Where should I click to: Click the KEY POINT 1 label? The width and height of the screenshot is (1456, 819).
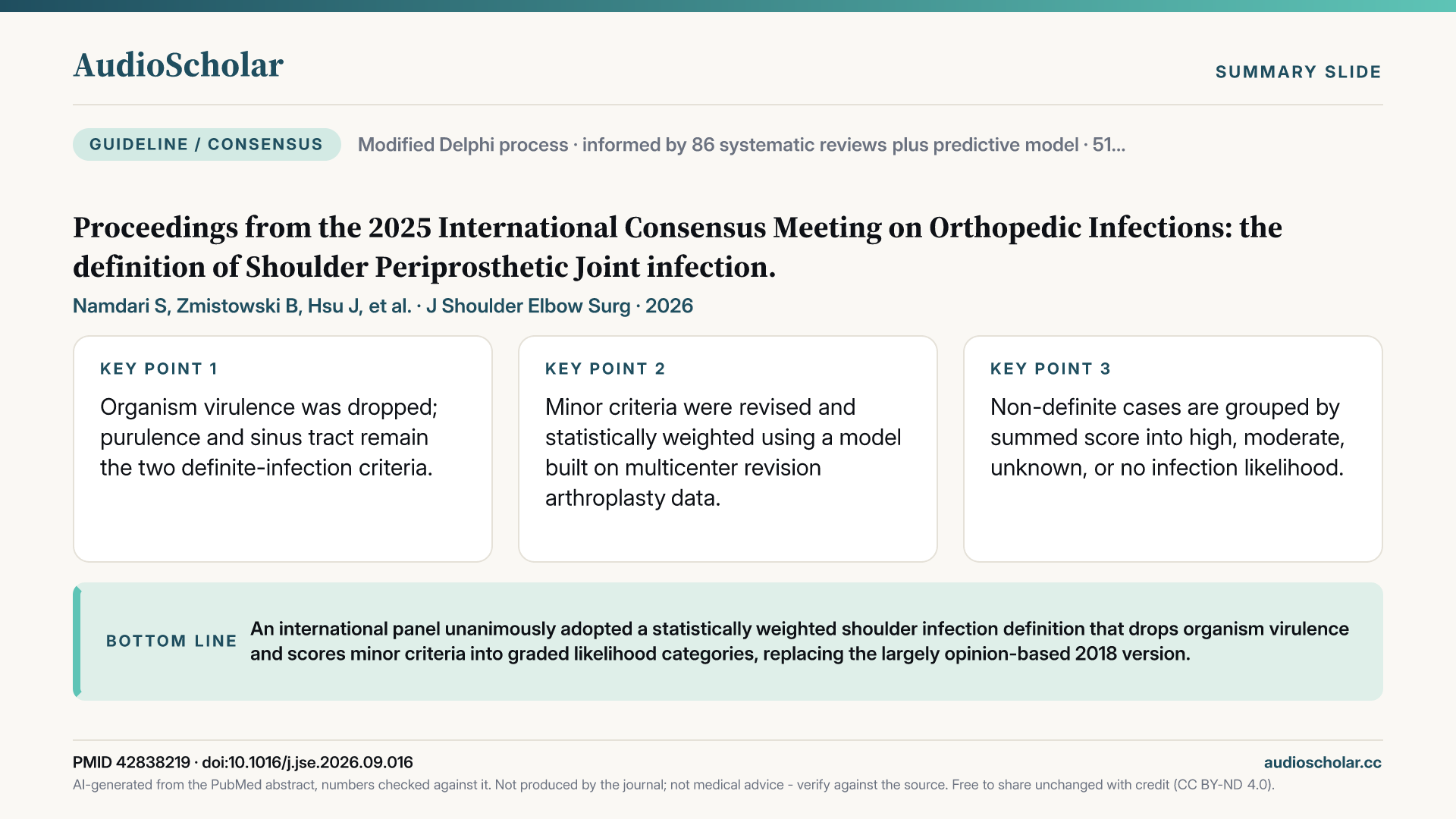click(159, 369)
